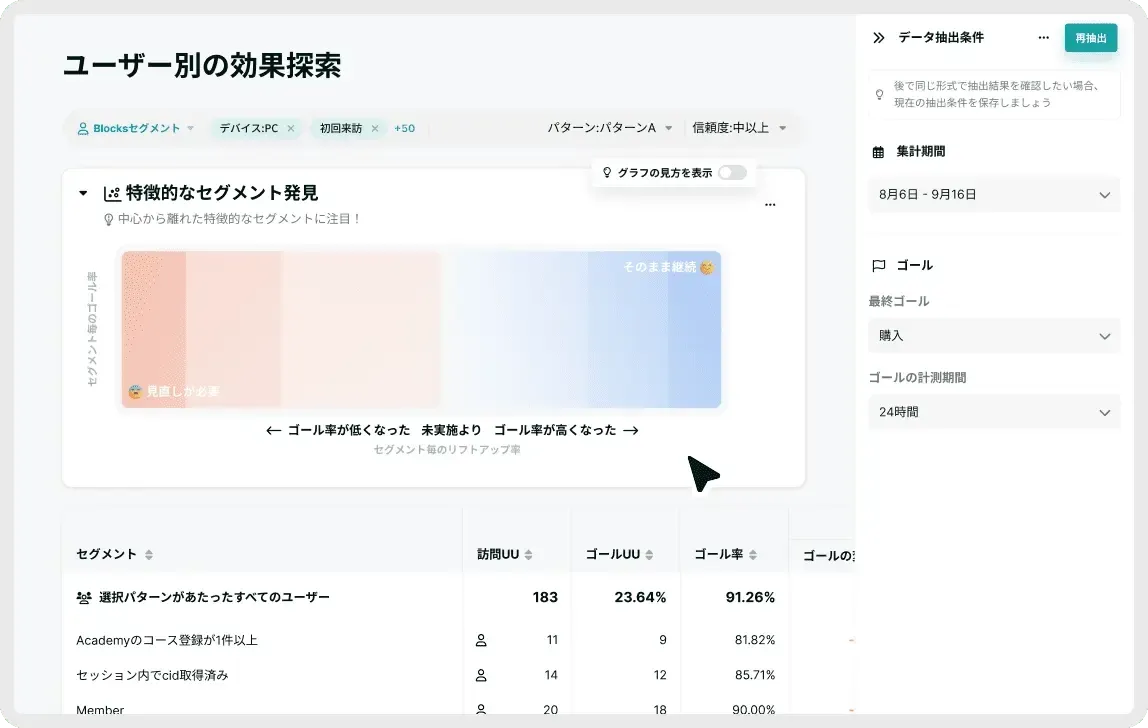
Task: Show the +50 additional filters
Action: (404, 129)
